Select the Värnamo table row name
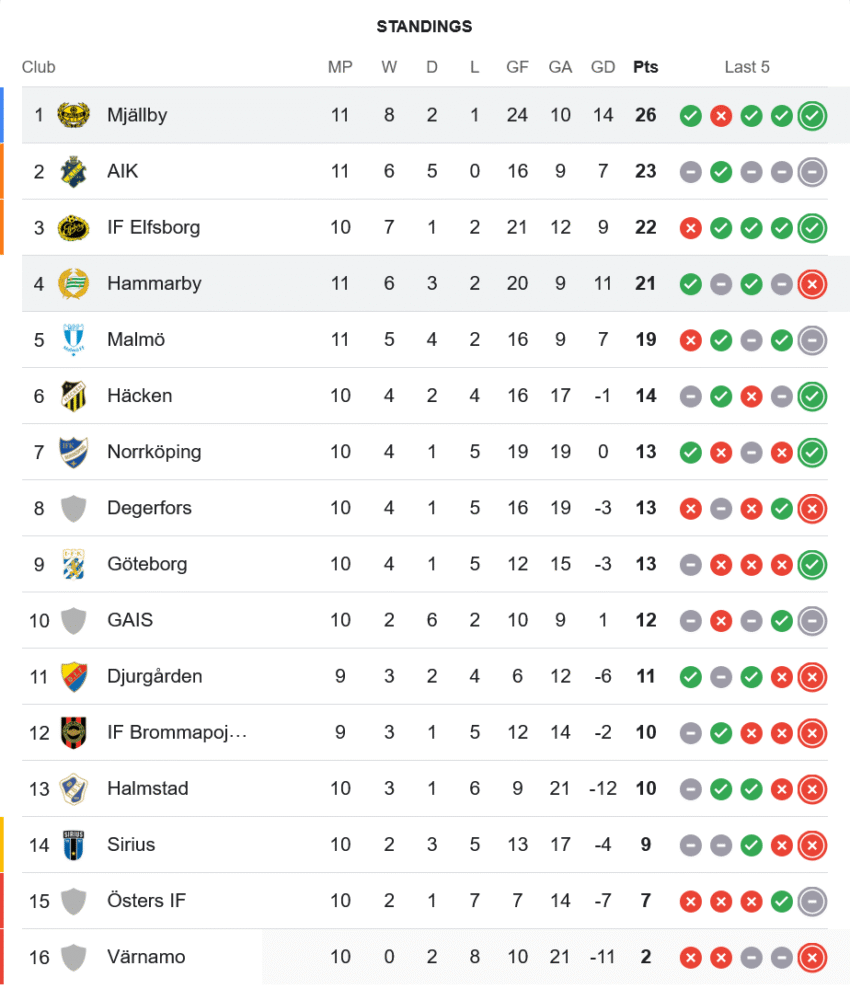The width and height of the screenshot is (850, 1000). point(146,957)
